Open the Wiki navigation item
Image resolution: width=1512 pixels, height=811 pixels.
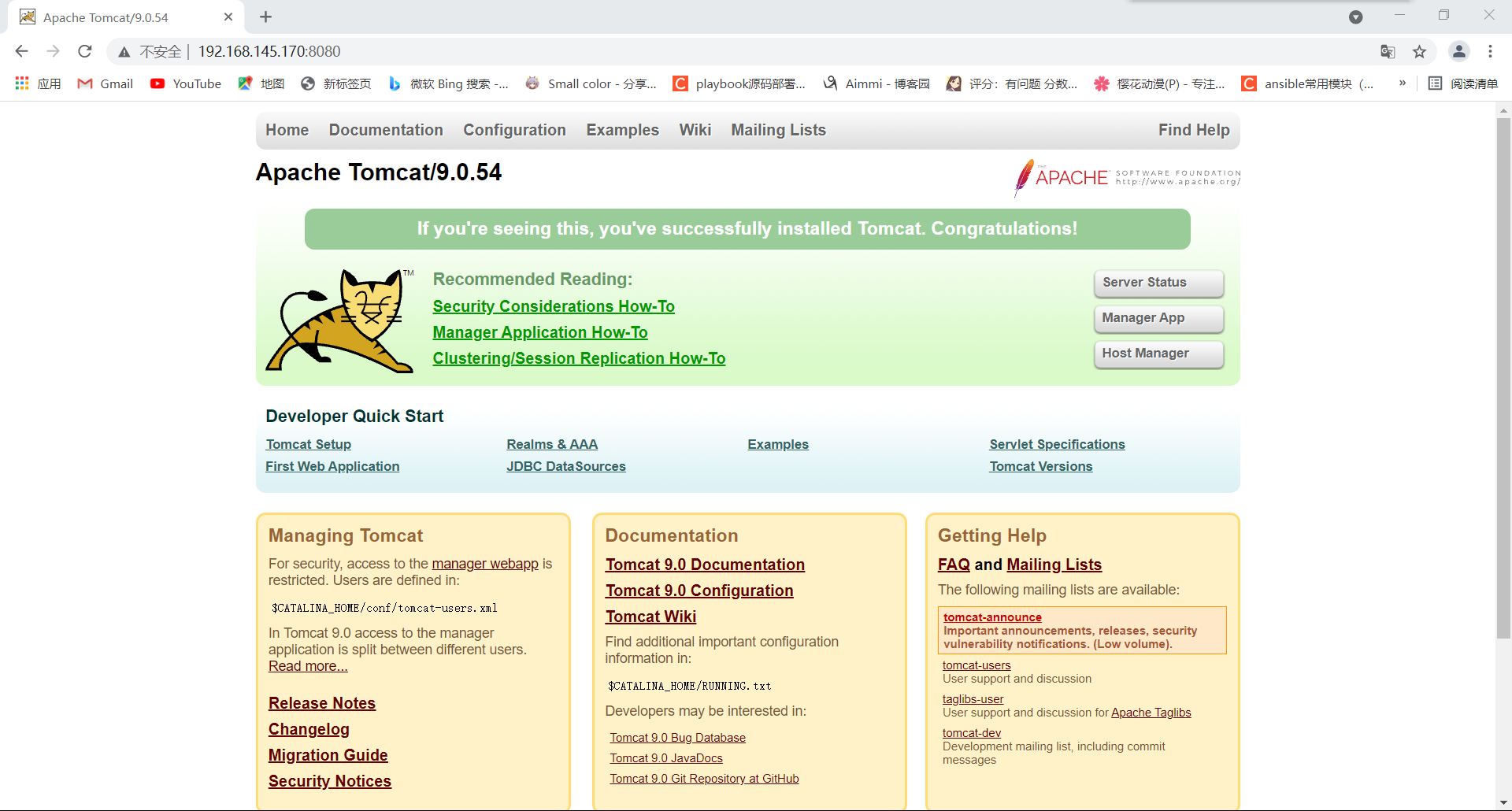[695, 130]
